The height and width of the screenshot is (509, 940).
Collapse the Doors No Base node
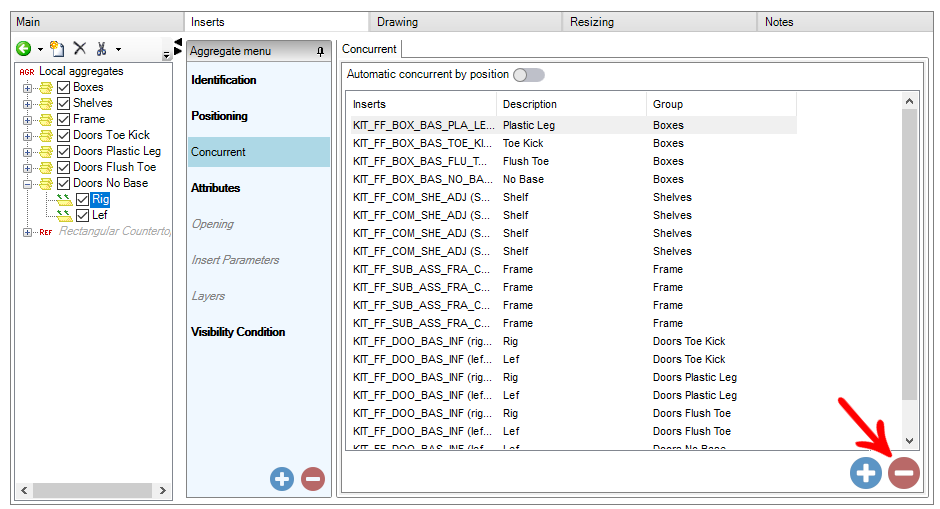(27, 184)
